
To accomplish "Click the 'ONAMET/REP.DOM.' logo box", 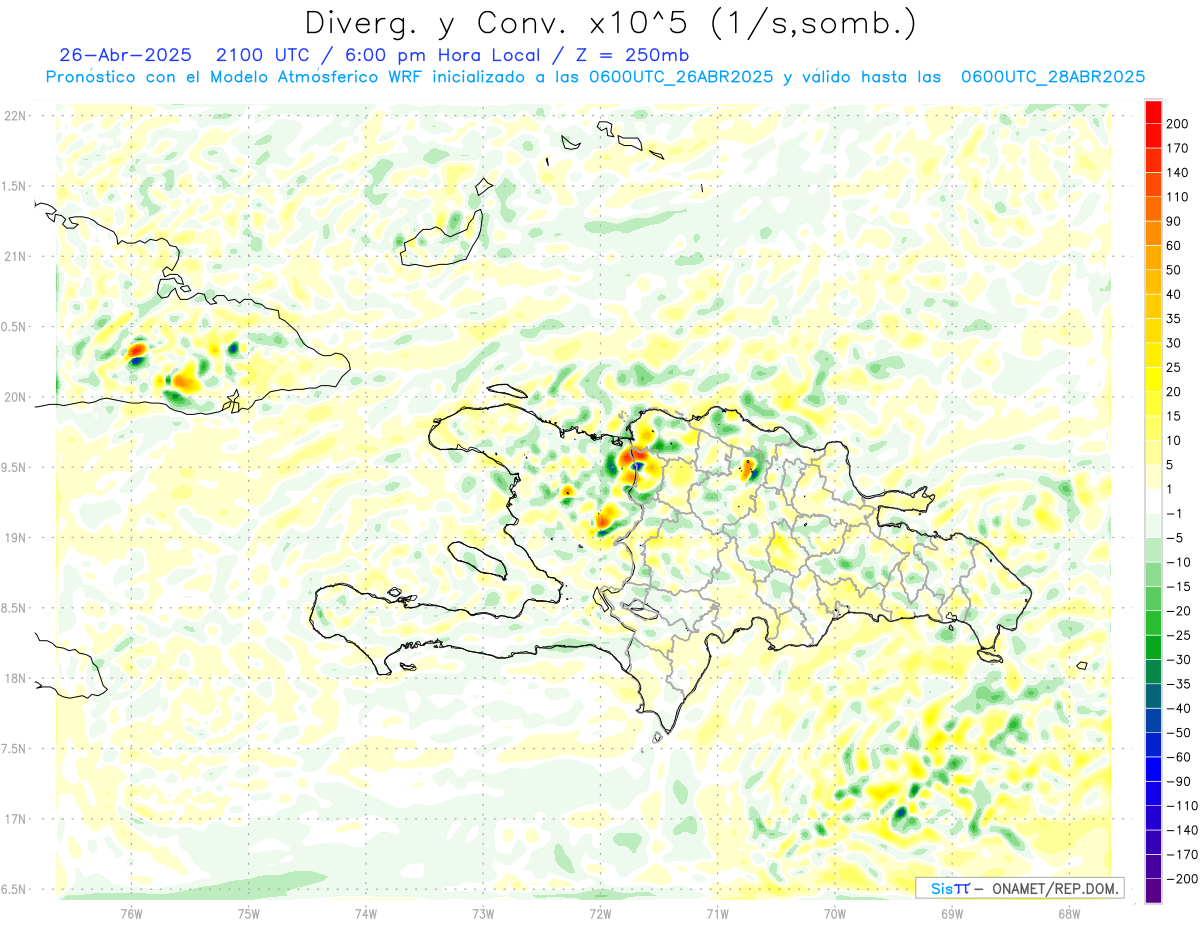I will [x=1020, y=888].
